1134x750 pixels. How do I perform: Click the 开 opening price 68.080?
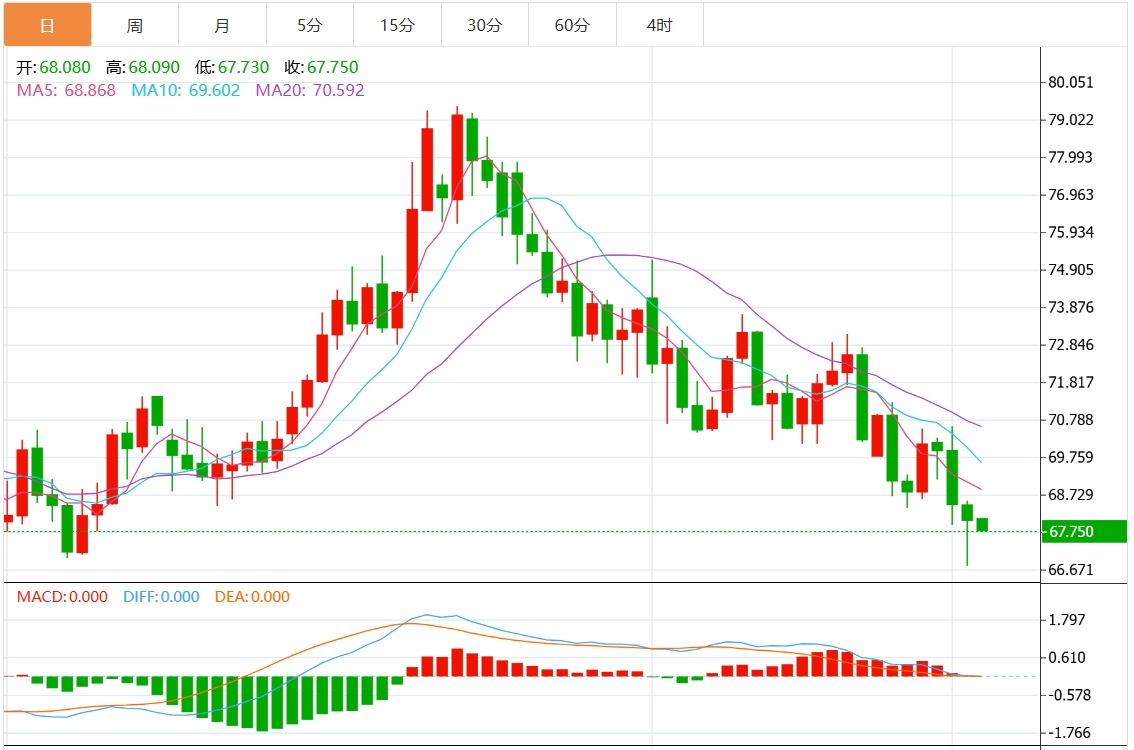click(54, 67)
